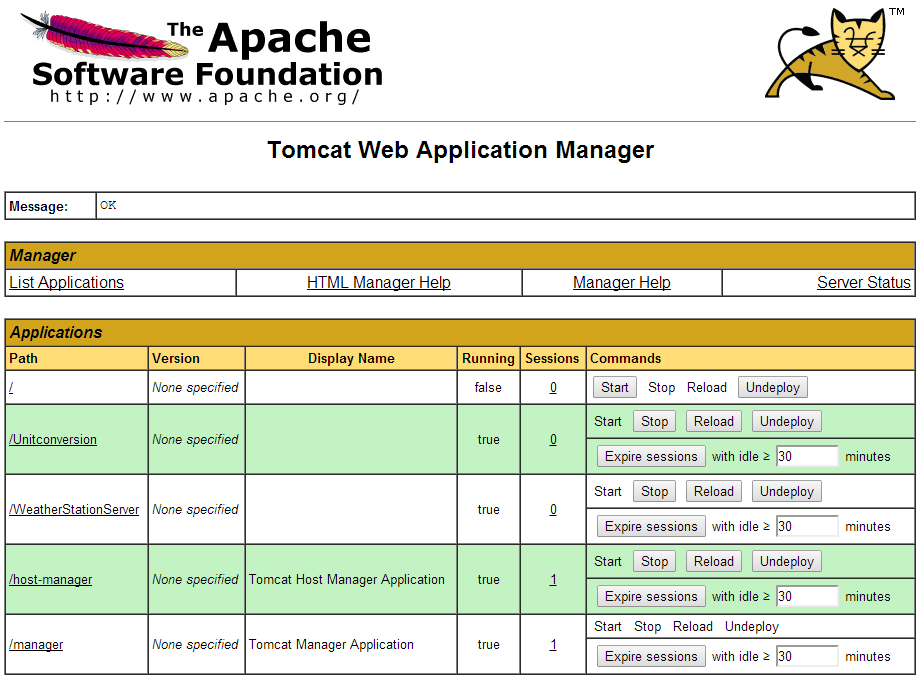Image resolution: width=920 pixels, height=678 pixels.
Task: Reload the /WeatherStationServer application
Action: point(713,491)
